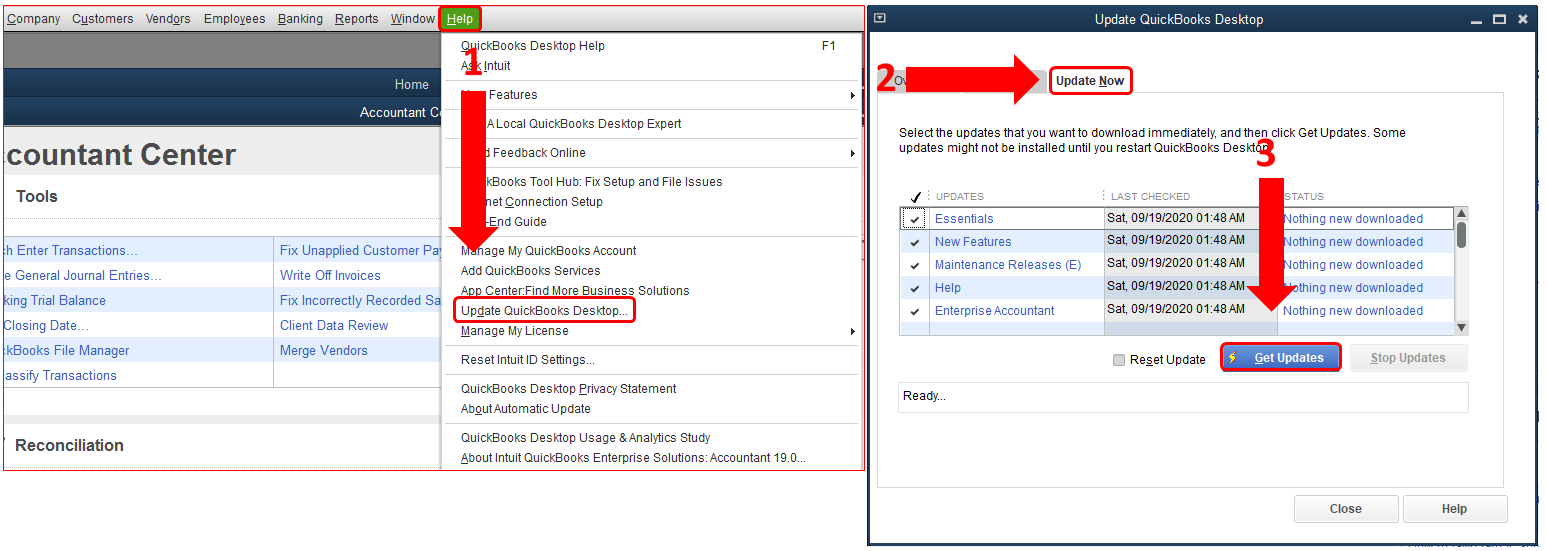Open Client Data Review tool link
This screenshot has width=1546, height=551.
point(334,326)
